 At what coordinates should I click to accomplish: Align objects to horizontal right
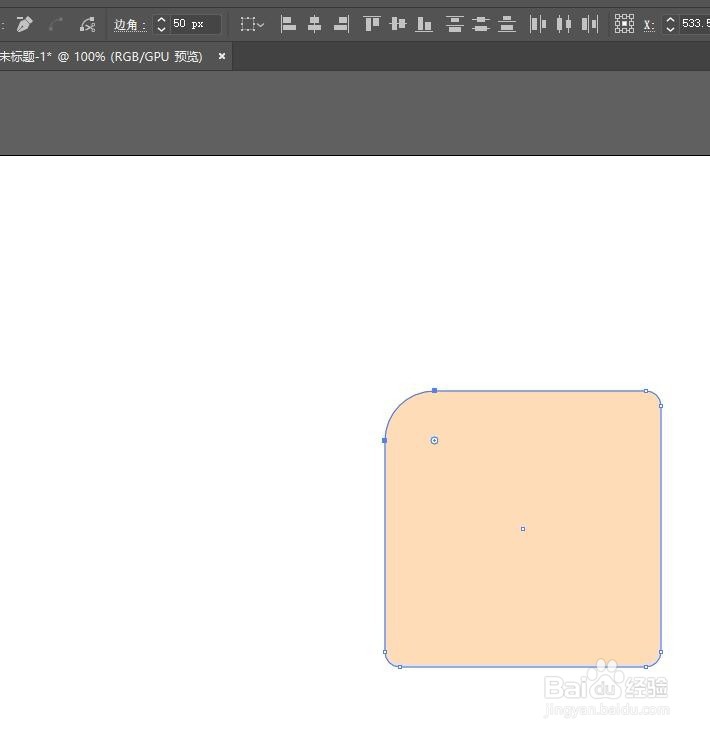point(341,24)
